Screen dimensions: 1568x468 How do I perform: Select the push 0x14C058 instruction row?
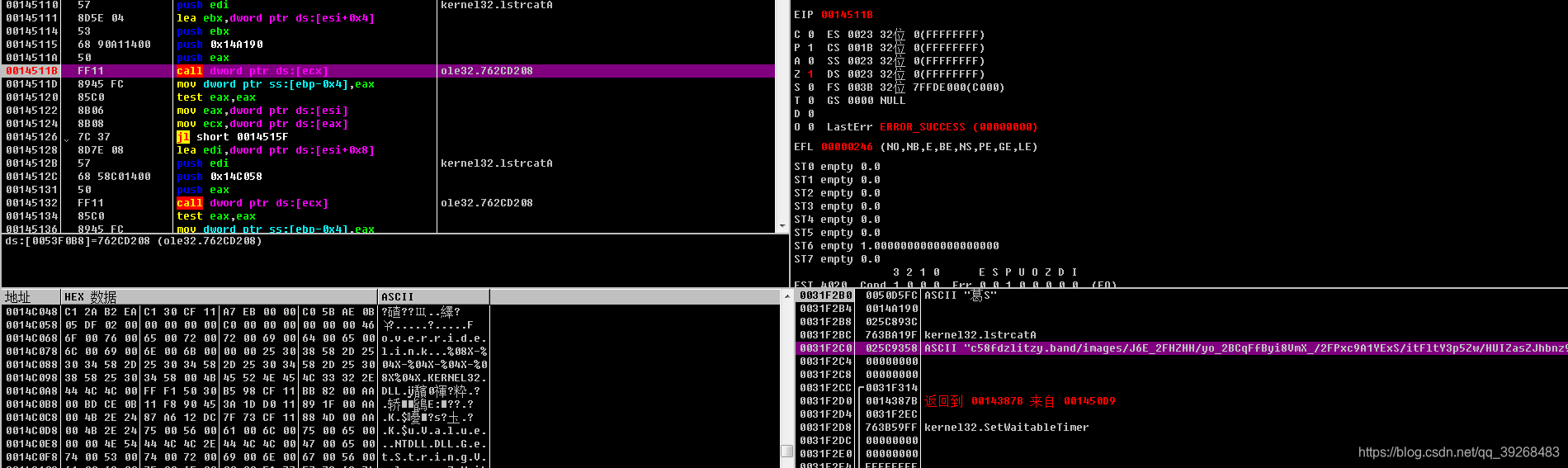[x=388, y=177]
